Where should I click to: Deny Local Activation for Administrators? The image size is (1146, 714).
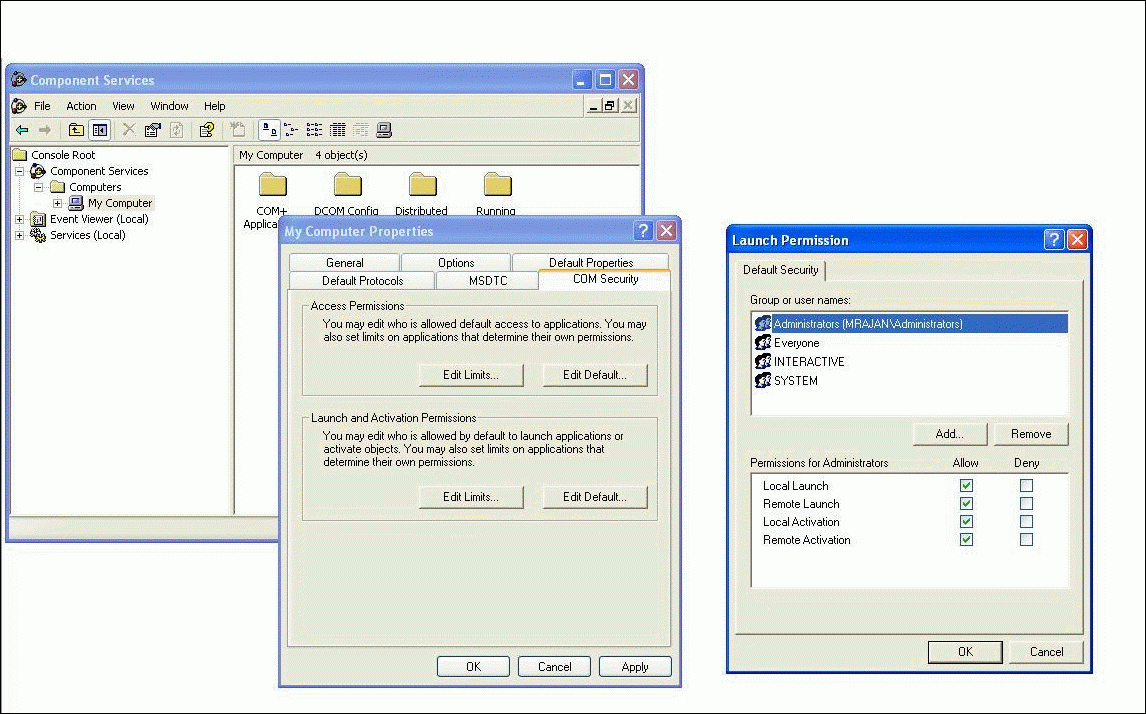1026,522
